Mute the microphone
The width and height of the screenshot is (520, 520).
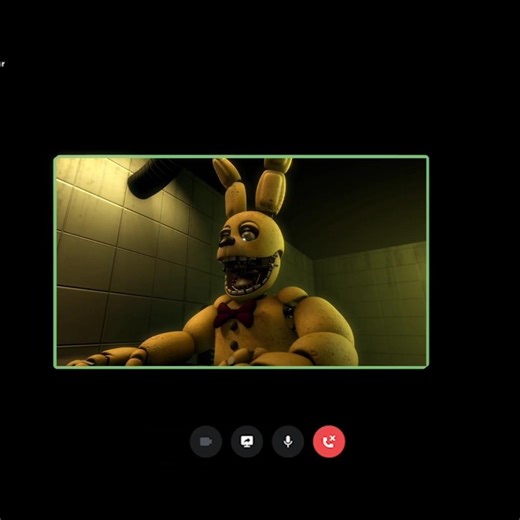[x=288, y=441]
